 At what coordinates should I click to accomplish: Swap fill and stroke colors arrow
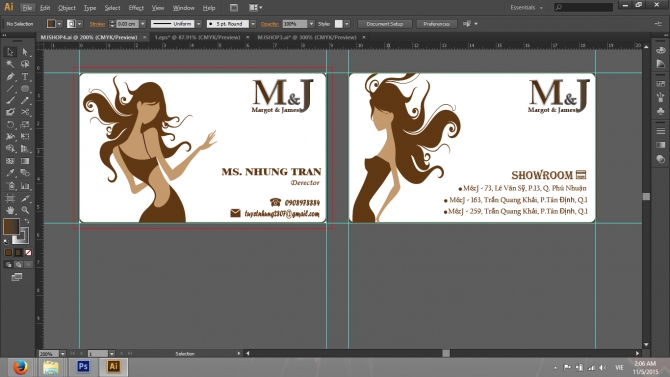(27, 221)
